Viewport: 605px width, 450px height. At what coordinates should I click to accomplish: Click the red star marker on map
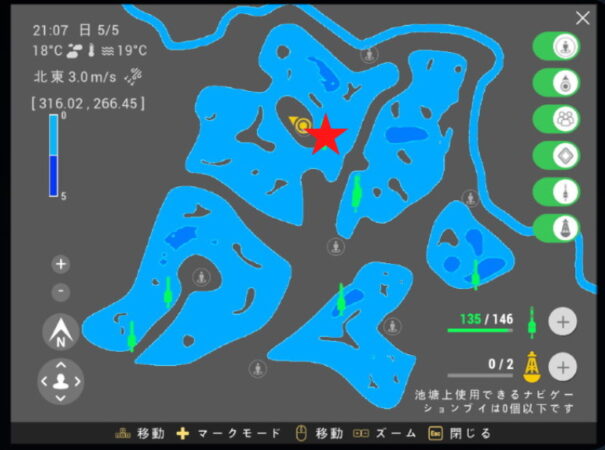[x=324, y=136]
